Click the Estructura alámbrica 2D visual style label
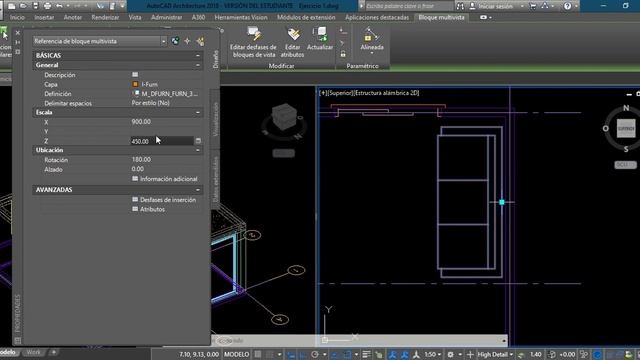640x360 pixels. tap(387, 93)
